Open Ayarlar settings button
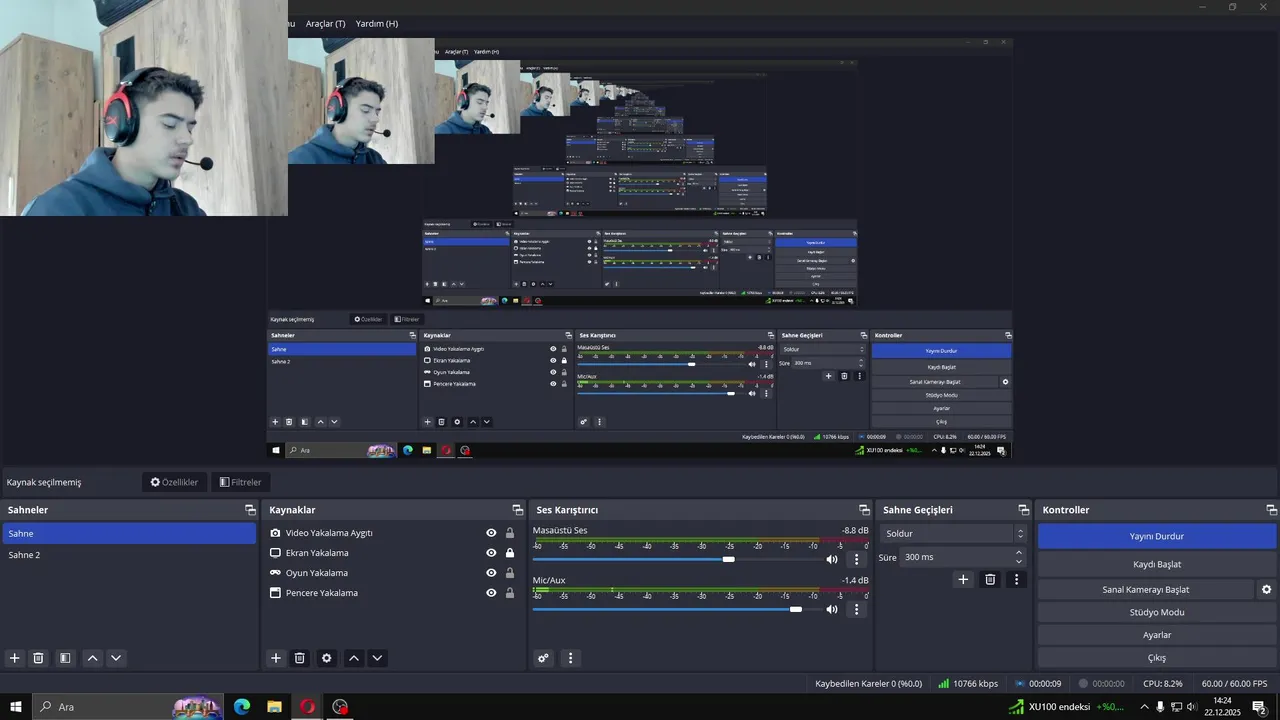The height and width of the screenshot is (720, 1280). [1157, 635]
